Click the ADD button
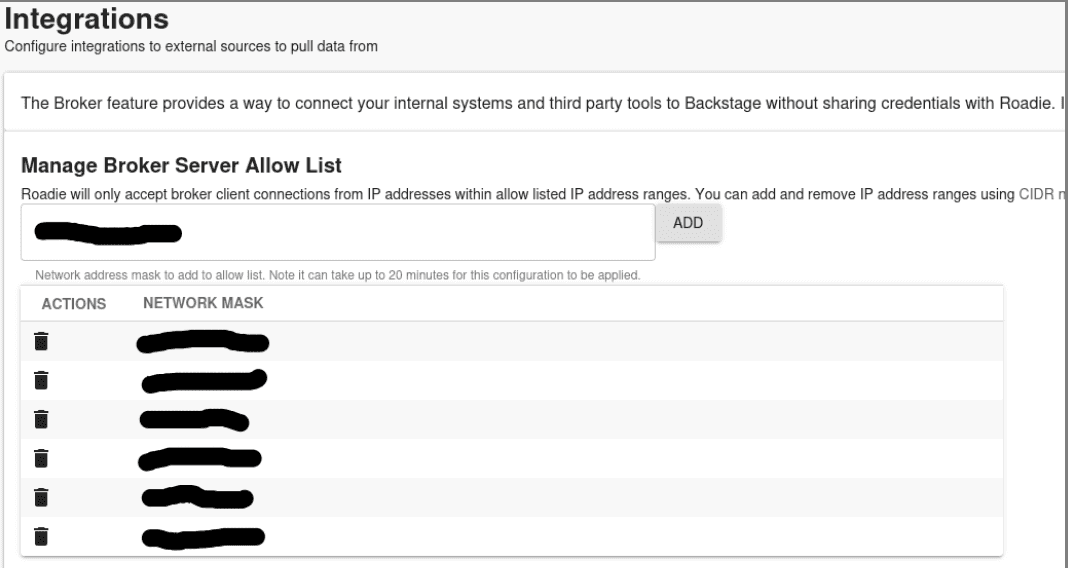The width and height of the screenshot is (1068, 568). (688, 223)
